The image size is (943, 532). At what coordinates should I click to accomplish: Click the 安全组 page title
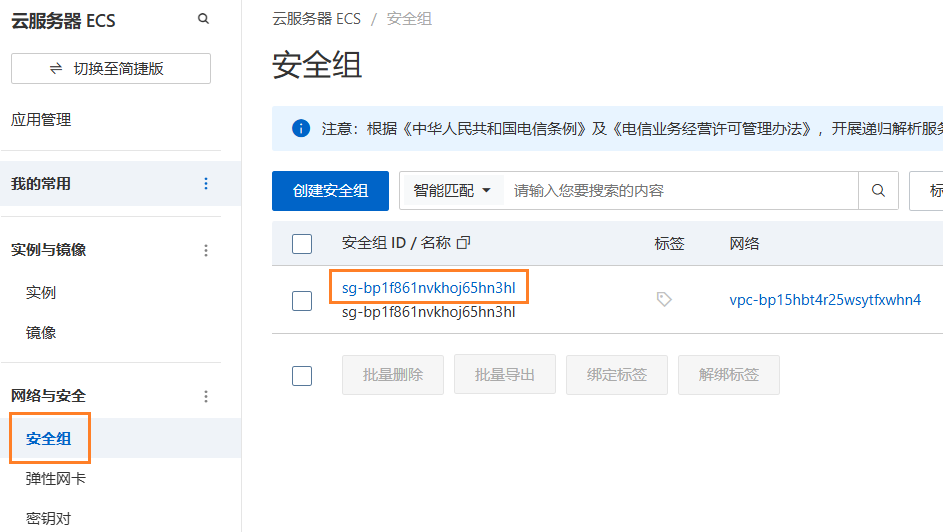pyautogui.click(x=317, y=65)
